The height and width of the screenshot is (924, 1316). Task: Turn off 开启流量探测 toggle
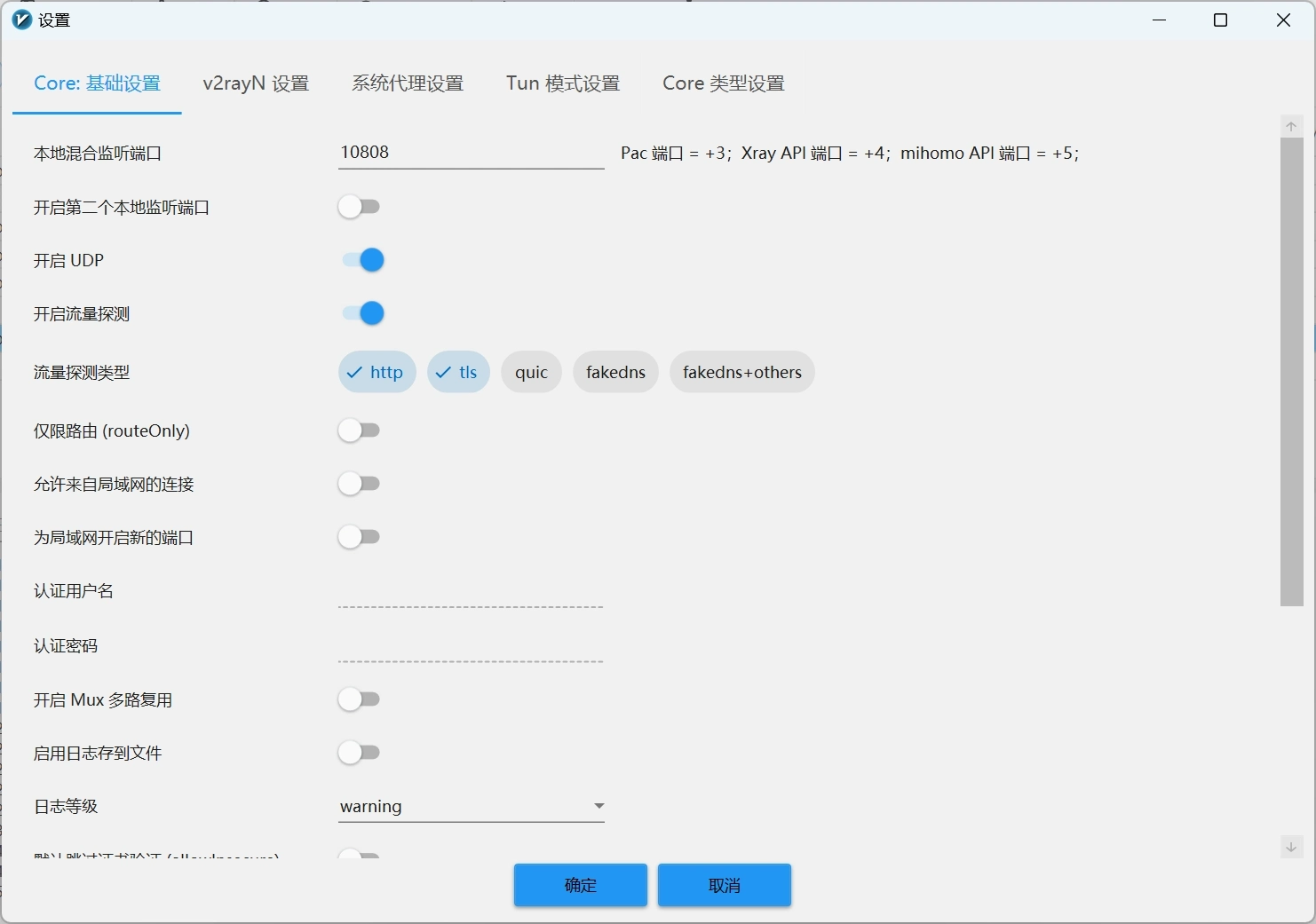362,313
